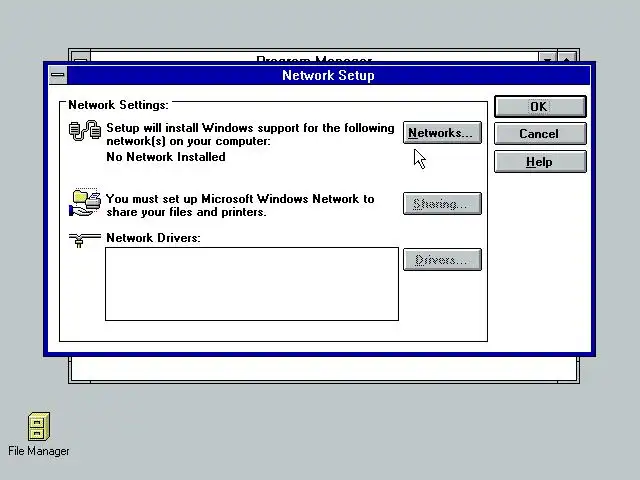Click inside the Network Drivers list box

click(x=252, y=284)
